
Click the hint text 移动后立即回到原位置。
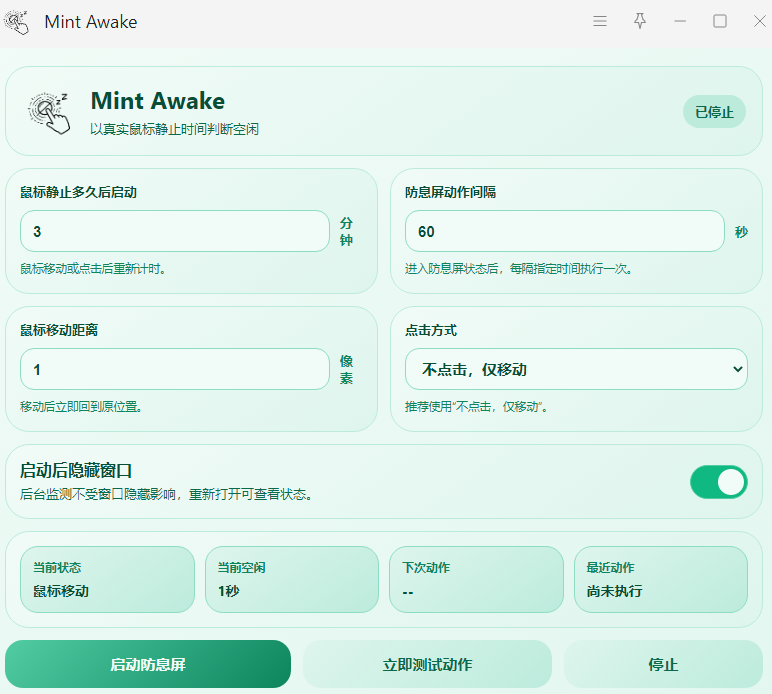(81, 407)
